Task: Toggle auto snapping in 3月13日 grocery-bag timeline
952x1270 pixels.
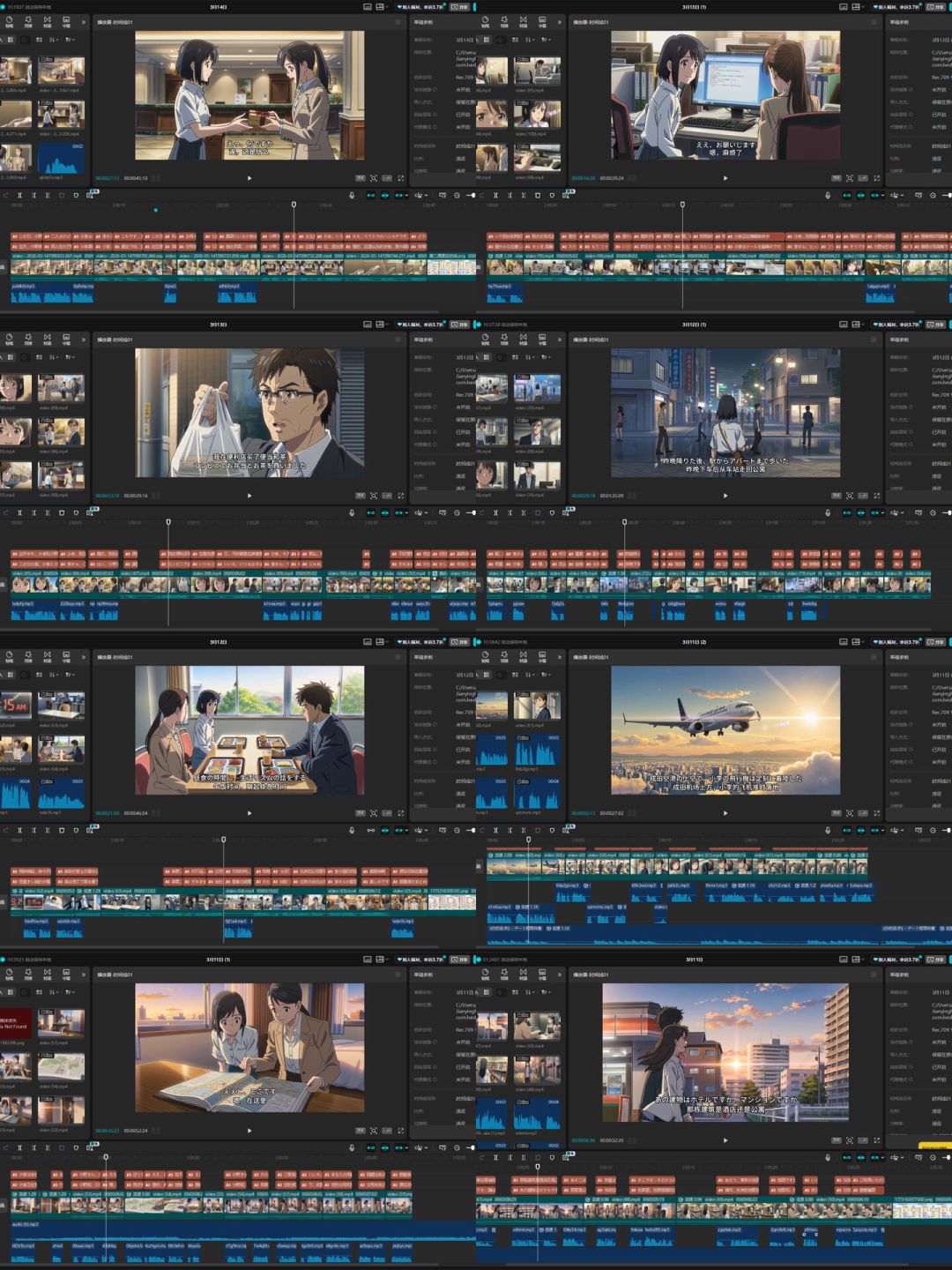Action: [x=385, y=512]
